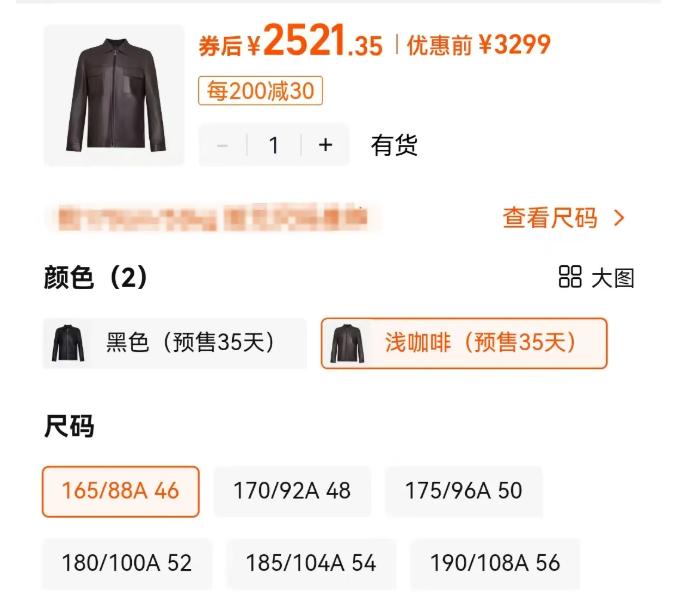Select the 浅咖啡 color option

click(x=464, y=343)
